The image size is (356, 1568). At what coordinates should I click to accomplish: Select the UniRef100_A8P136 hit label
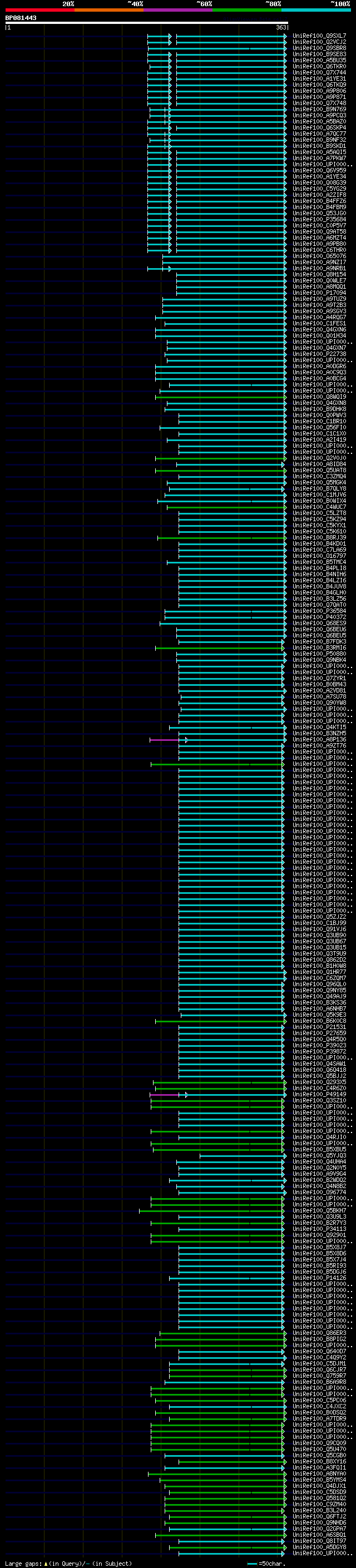pyautogui.click(x=319, y=740)
